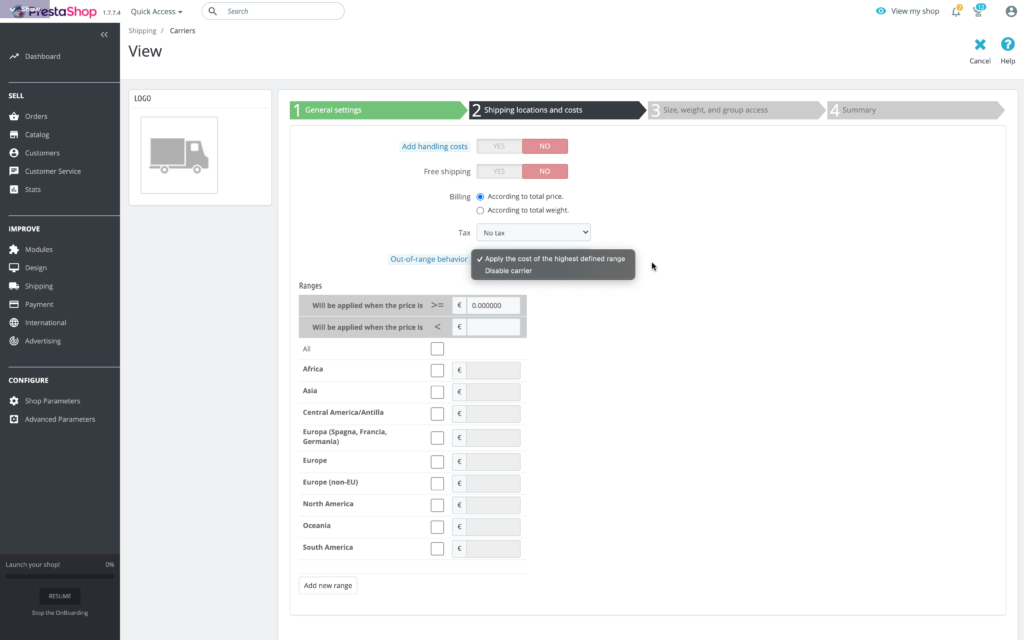
Task: Click the Advertising icon
Action: pos(14,341)
